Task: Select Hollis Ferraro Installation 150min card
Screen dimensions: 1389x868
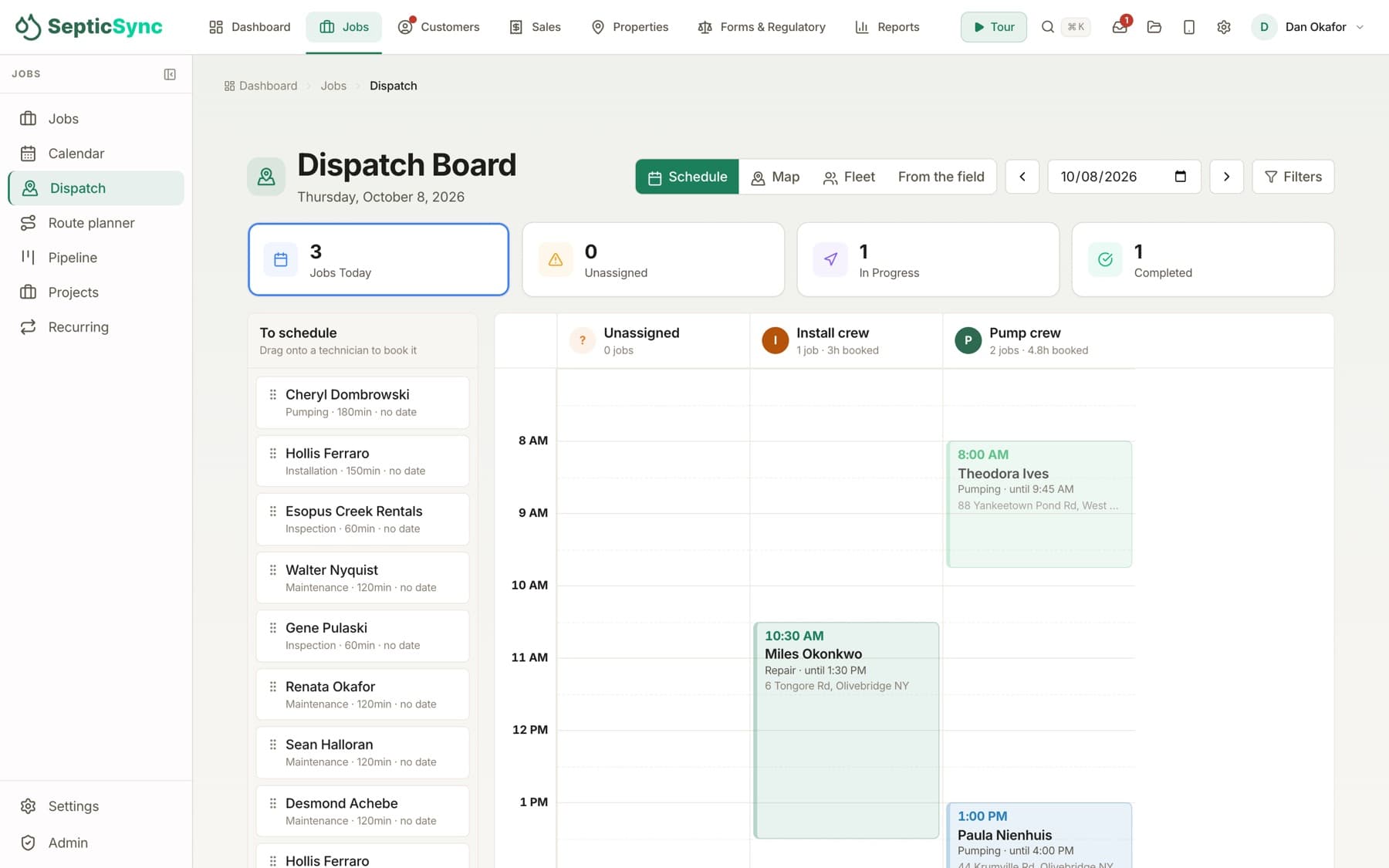Action: [x=363, y=461]
